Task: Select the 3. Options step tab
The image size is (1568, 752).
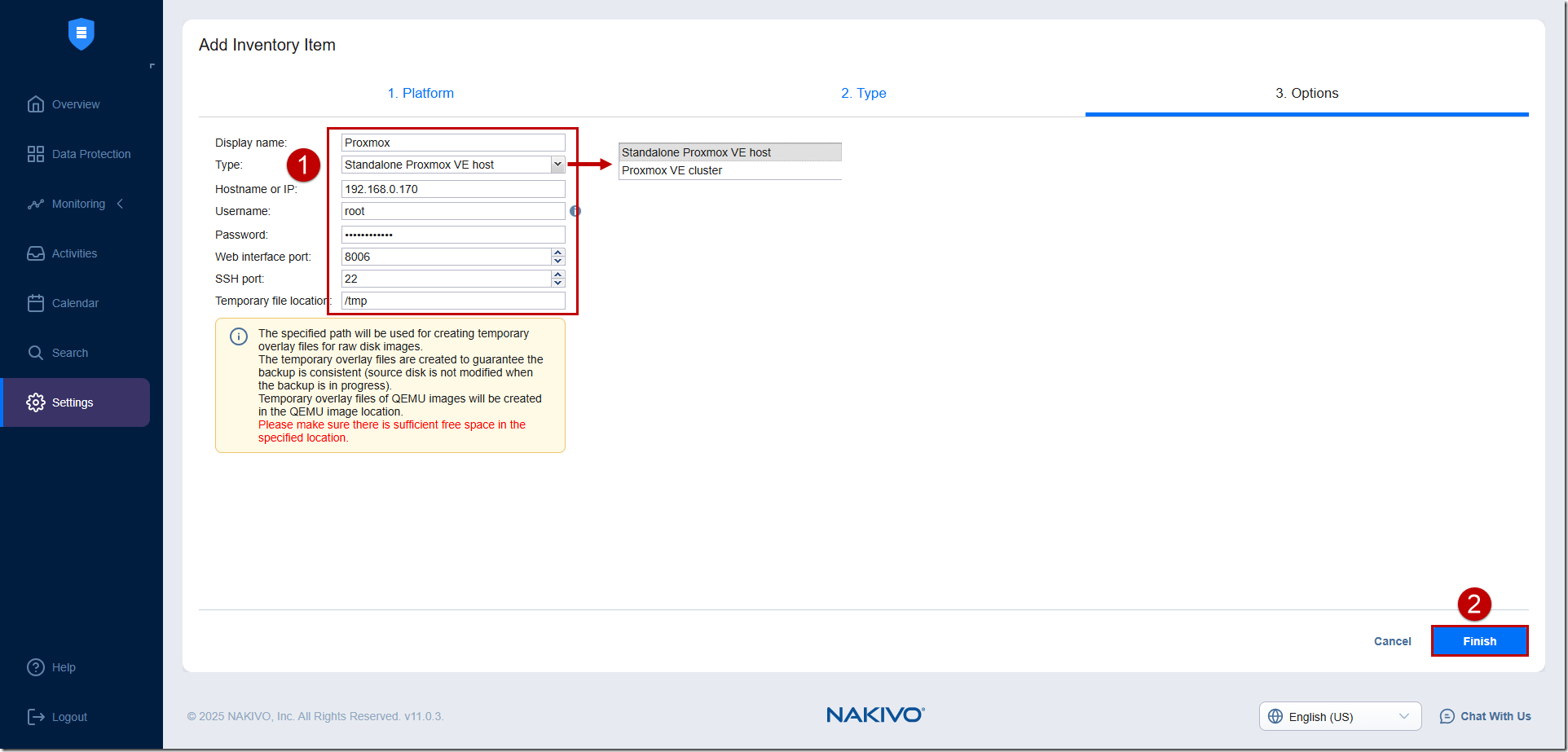Action: coord(1307,93)
